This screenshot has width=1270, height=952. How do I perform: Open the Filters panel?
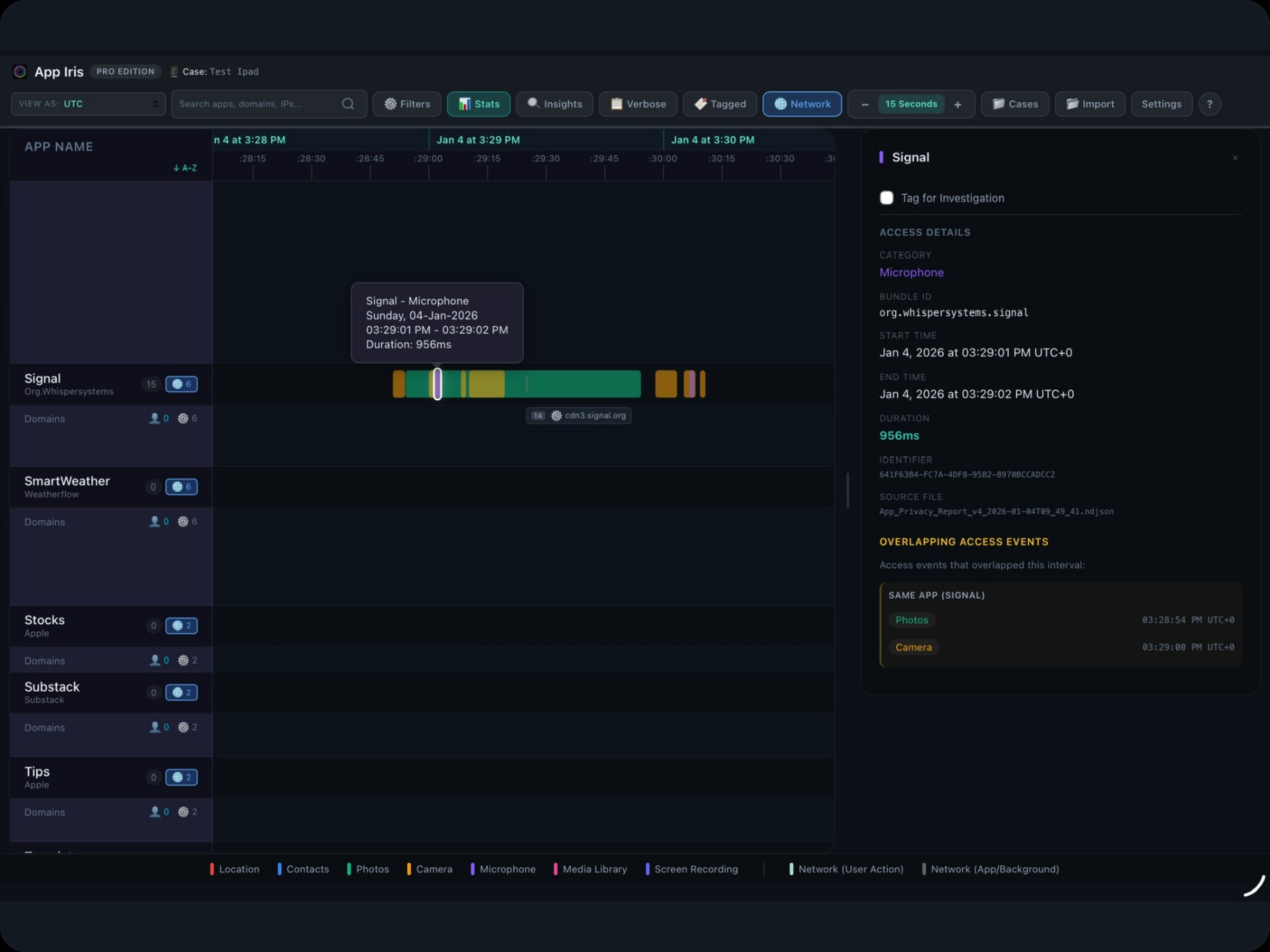(407, 104)
